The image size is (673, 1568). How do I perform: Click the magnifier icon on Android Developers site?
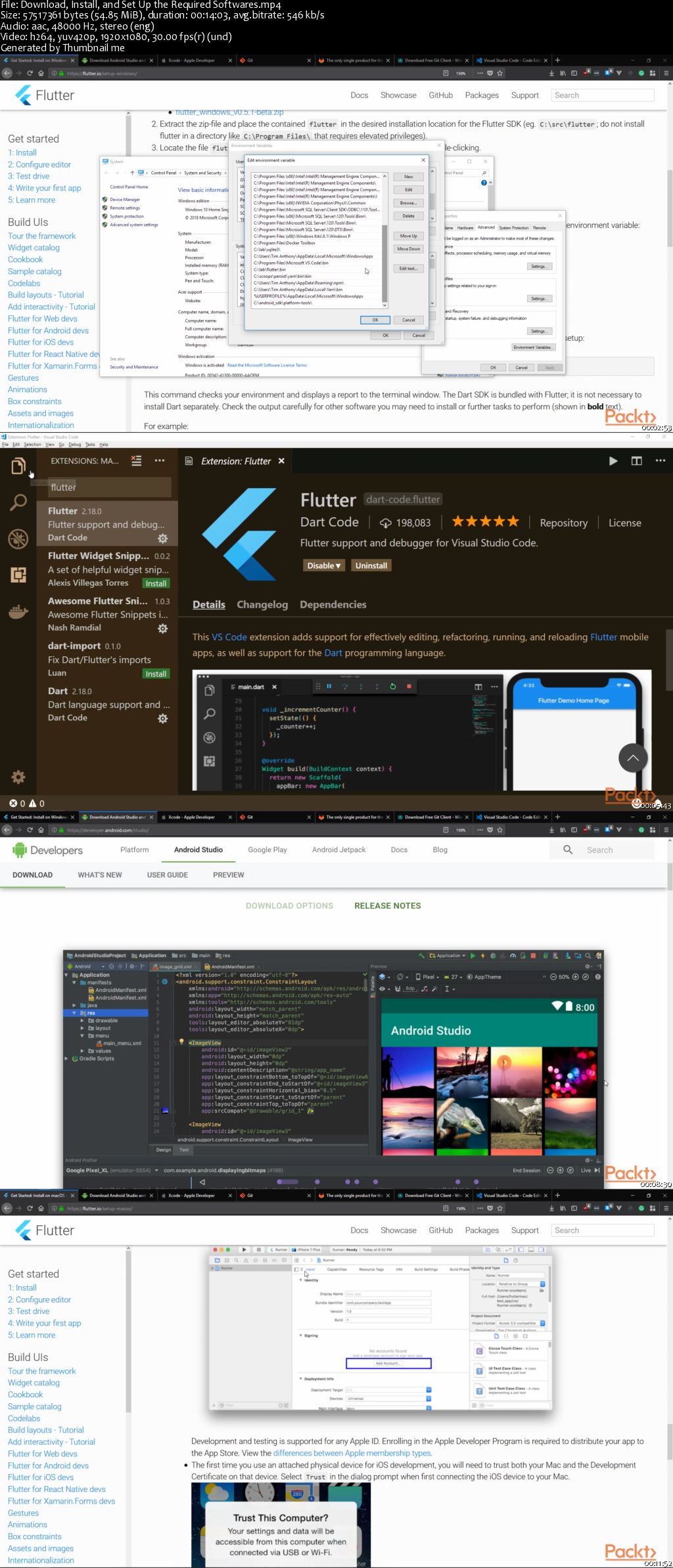pos(568,849)
